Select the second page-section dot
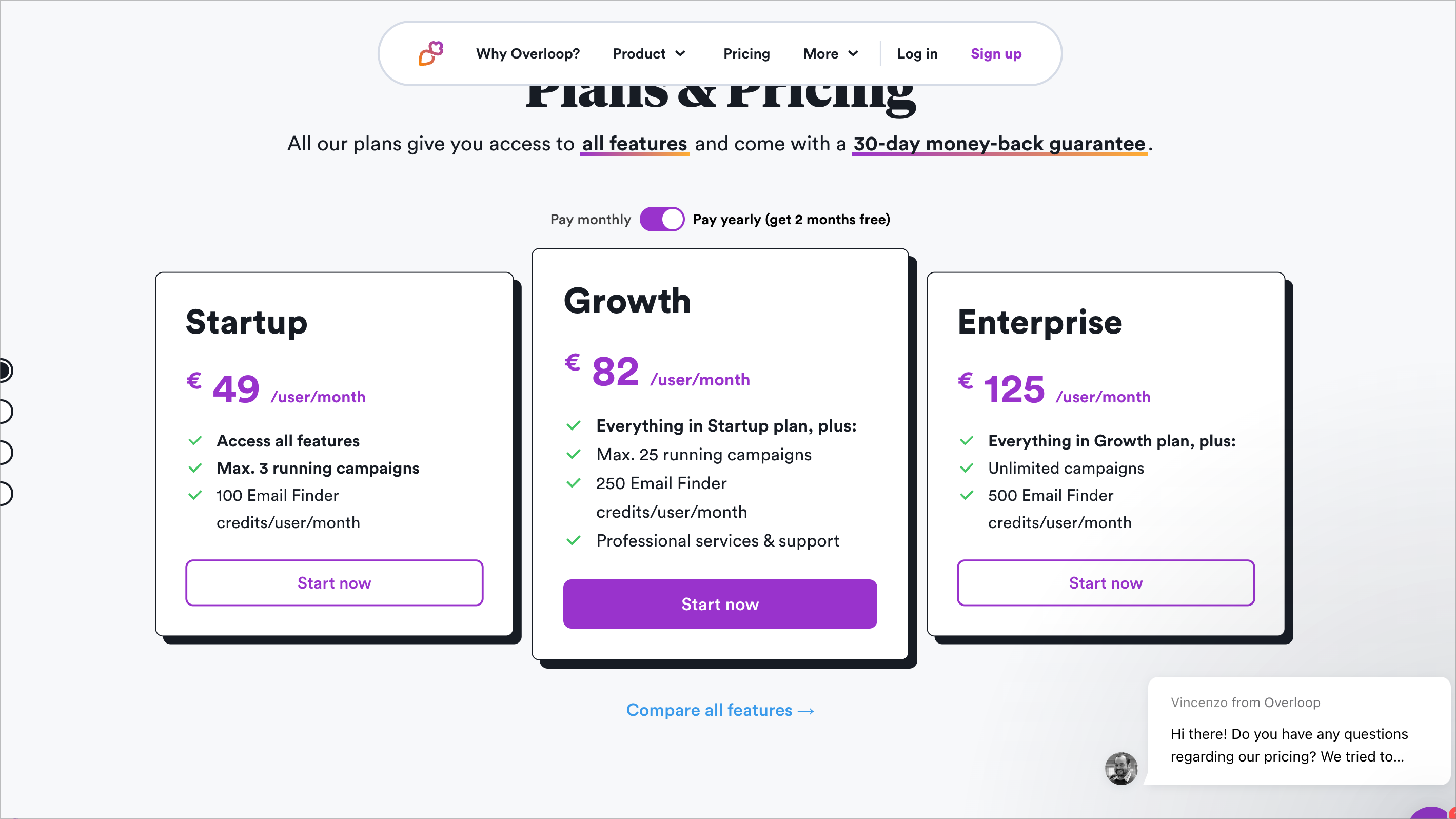 [x=5, y=412]
